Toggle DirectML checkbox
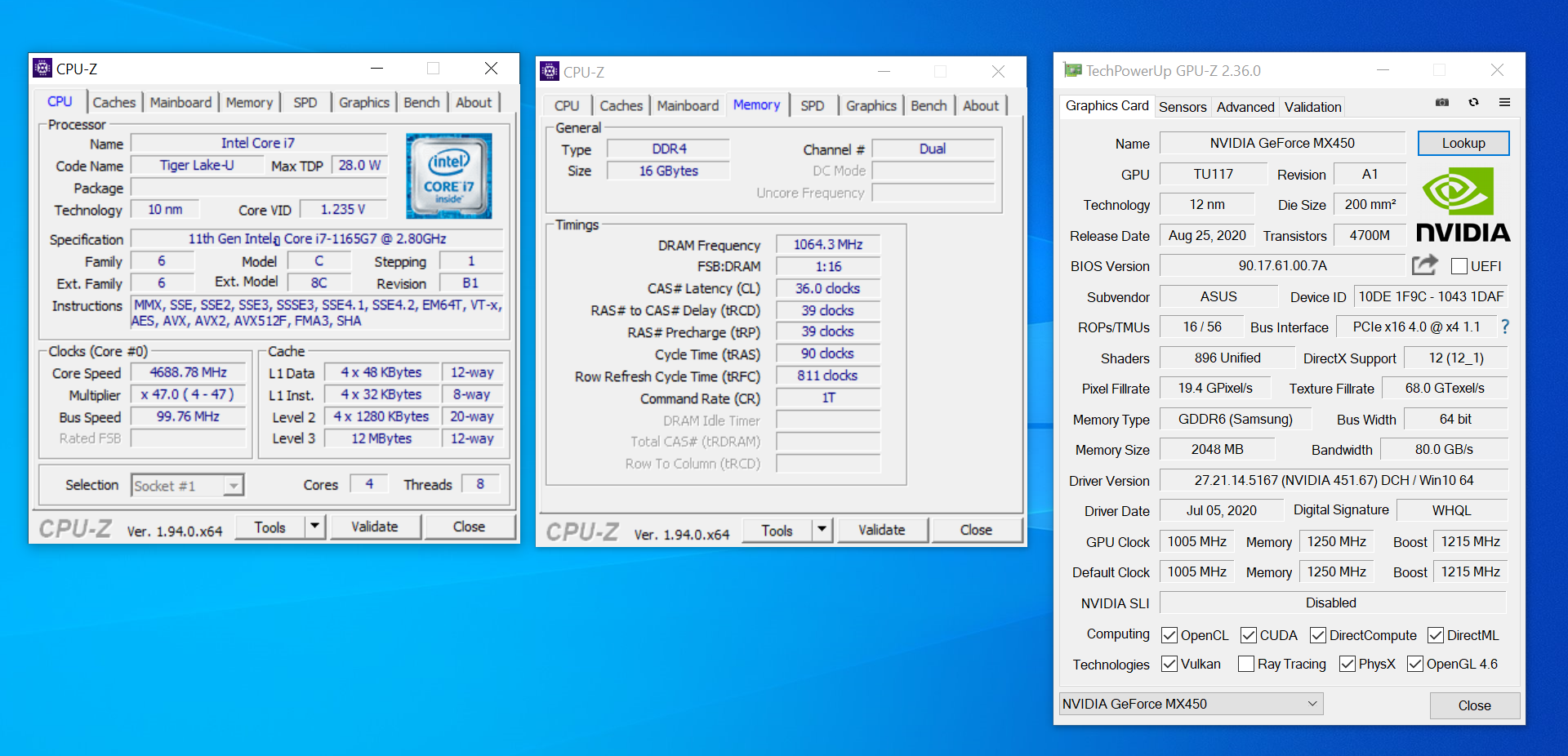The image size is (1568, 756). [1436, 635]
